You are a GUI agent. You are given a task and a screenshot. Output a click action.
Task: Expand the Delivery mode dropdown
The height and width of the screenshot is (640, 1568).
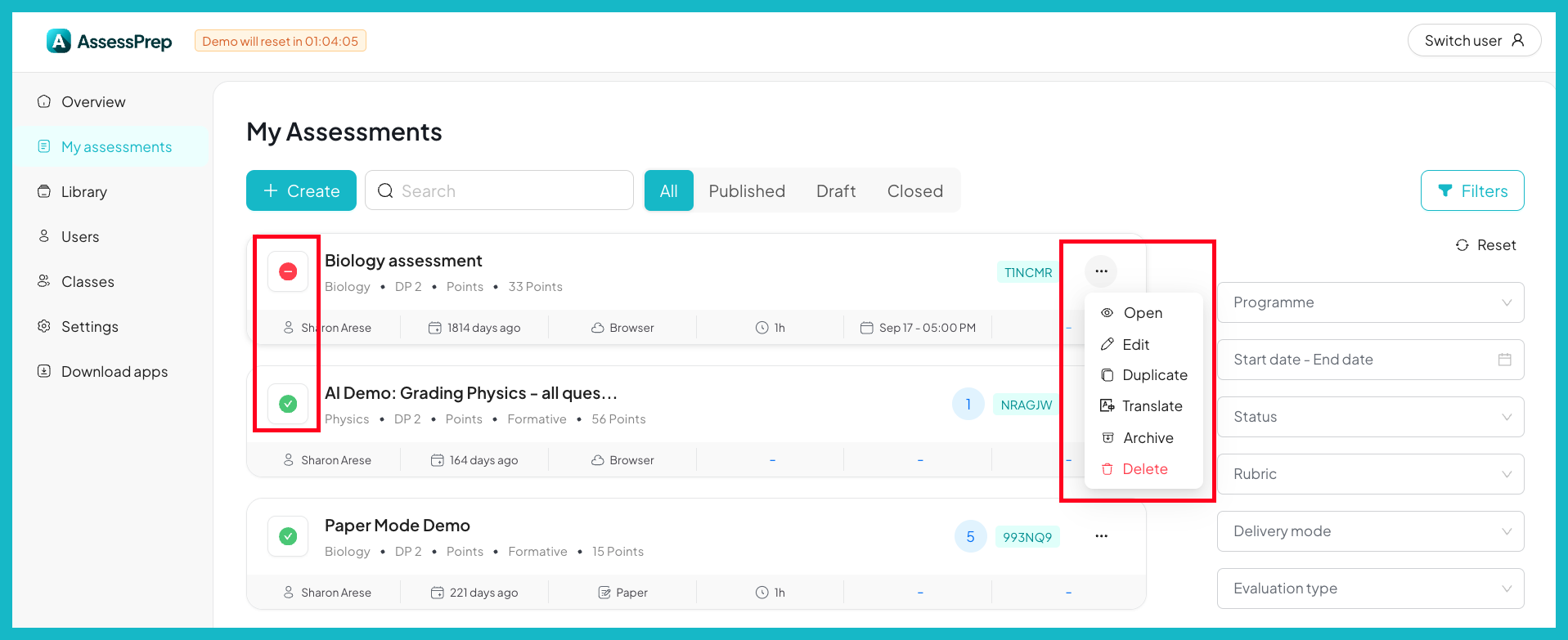pos(1371,531)
